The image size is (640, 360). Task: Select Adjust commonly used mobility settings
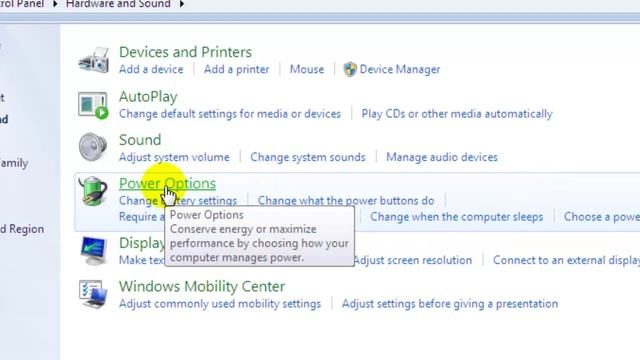pyautogui.click(x=220, y=304)
